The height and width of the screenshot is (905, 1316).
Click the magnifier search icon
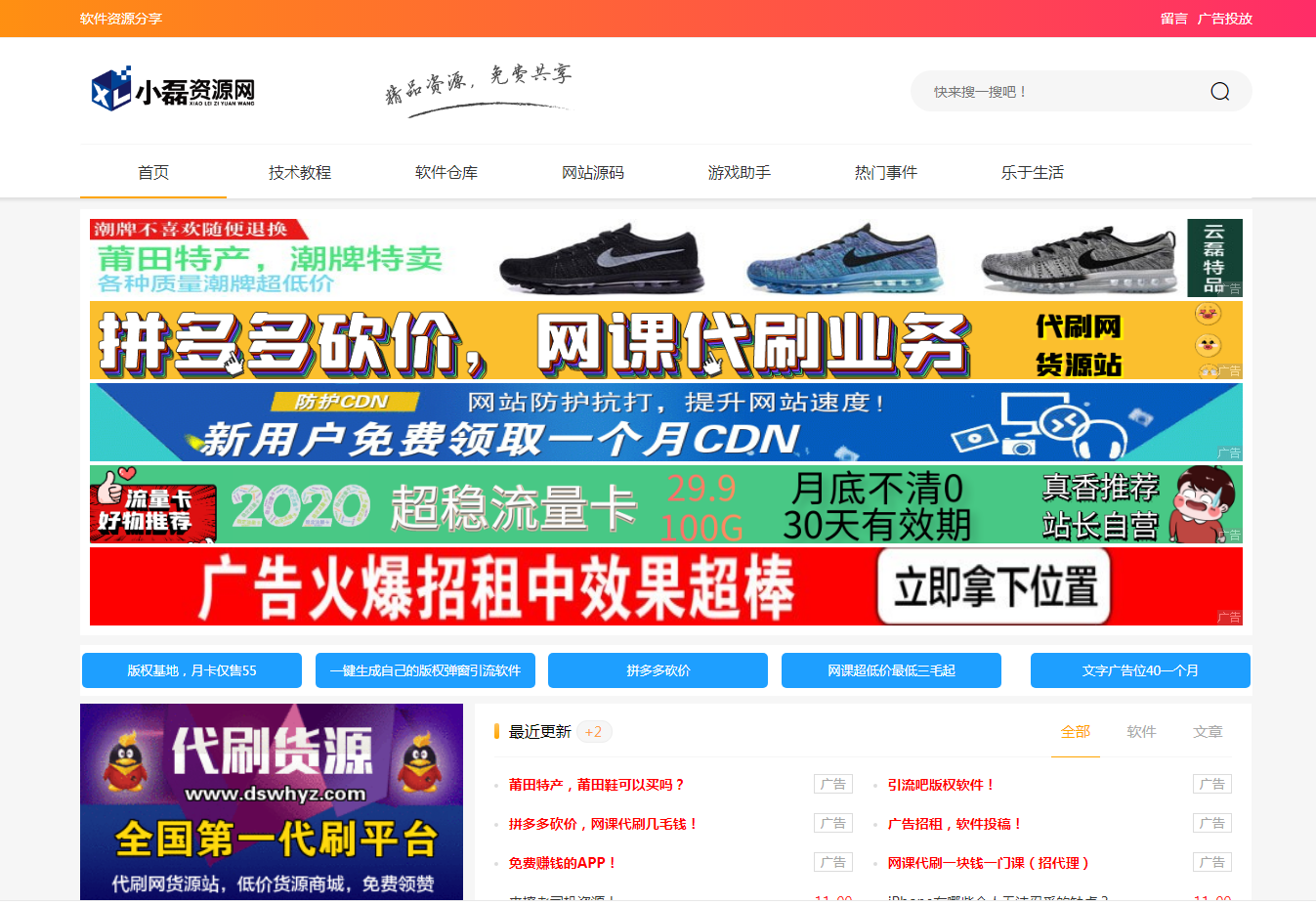[x=1219, y=92]
